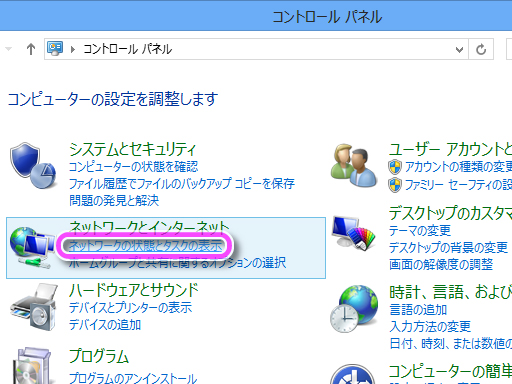512x384 pixels.
Task: Click the shield icon beside アカウントの種類の変更
Action: point(395,167)
